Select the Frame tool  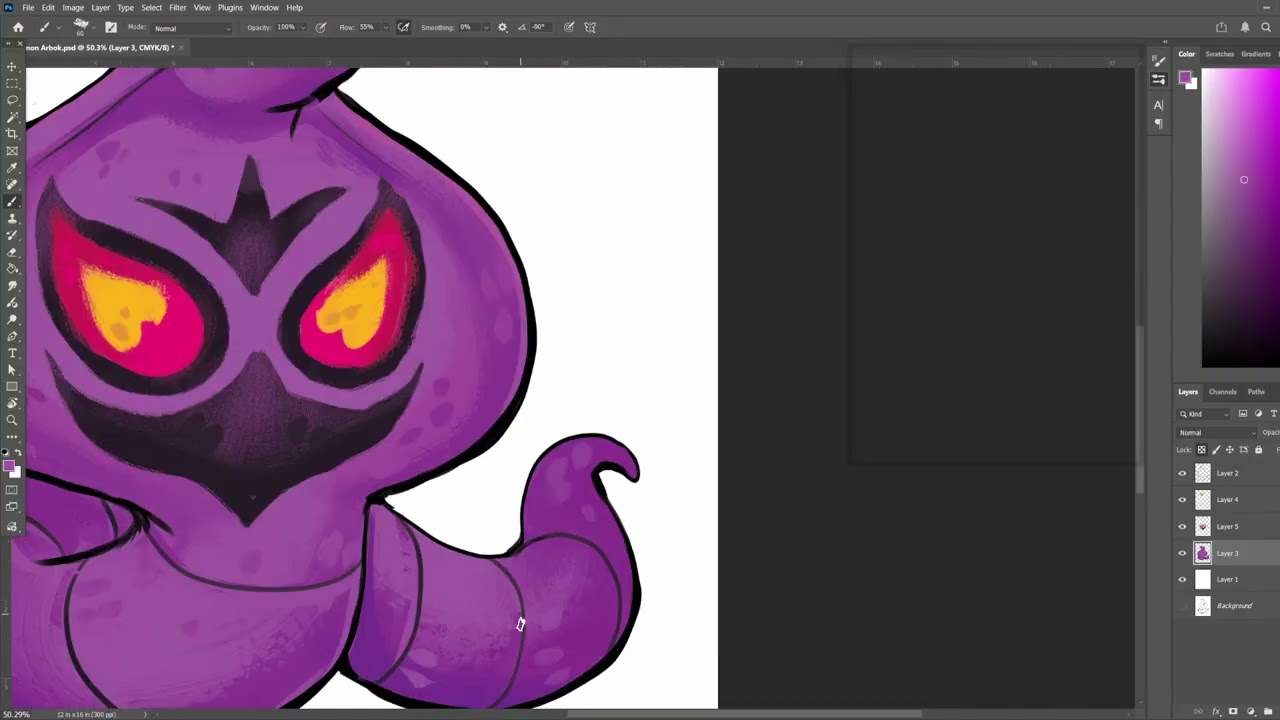12,150
